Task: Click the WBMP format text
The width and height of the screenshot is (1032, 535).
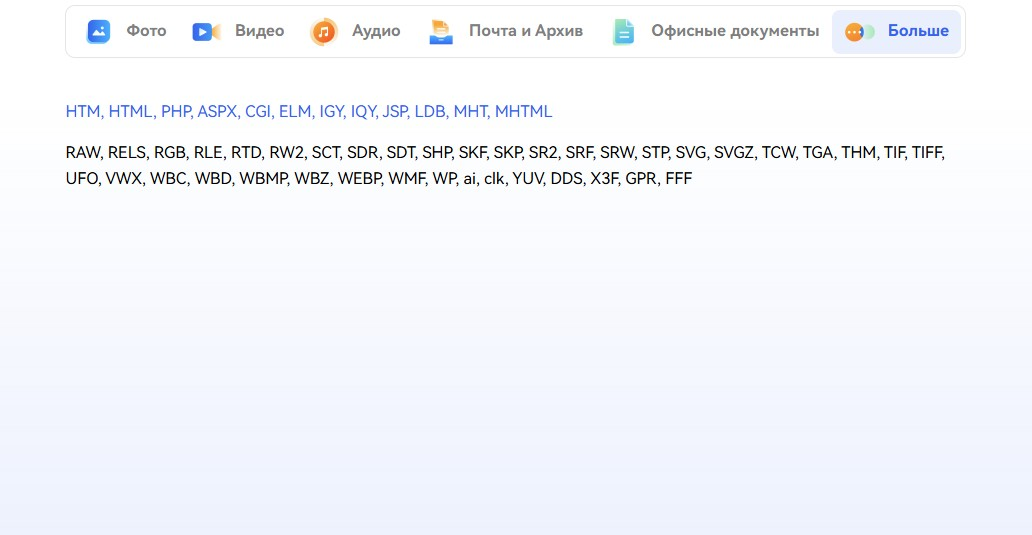Action: click(262, 179)
